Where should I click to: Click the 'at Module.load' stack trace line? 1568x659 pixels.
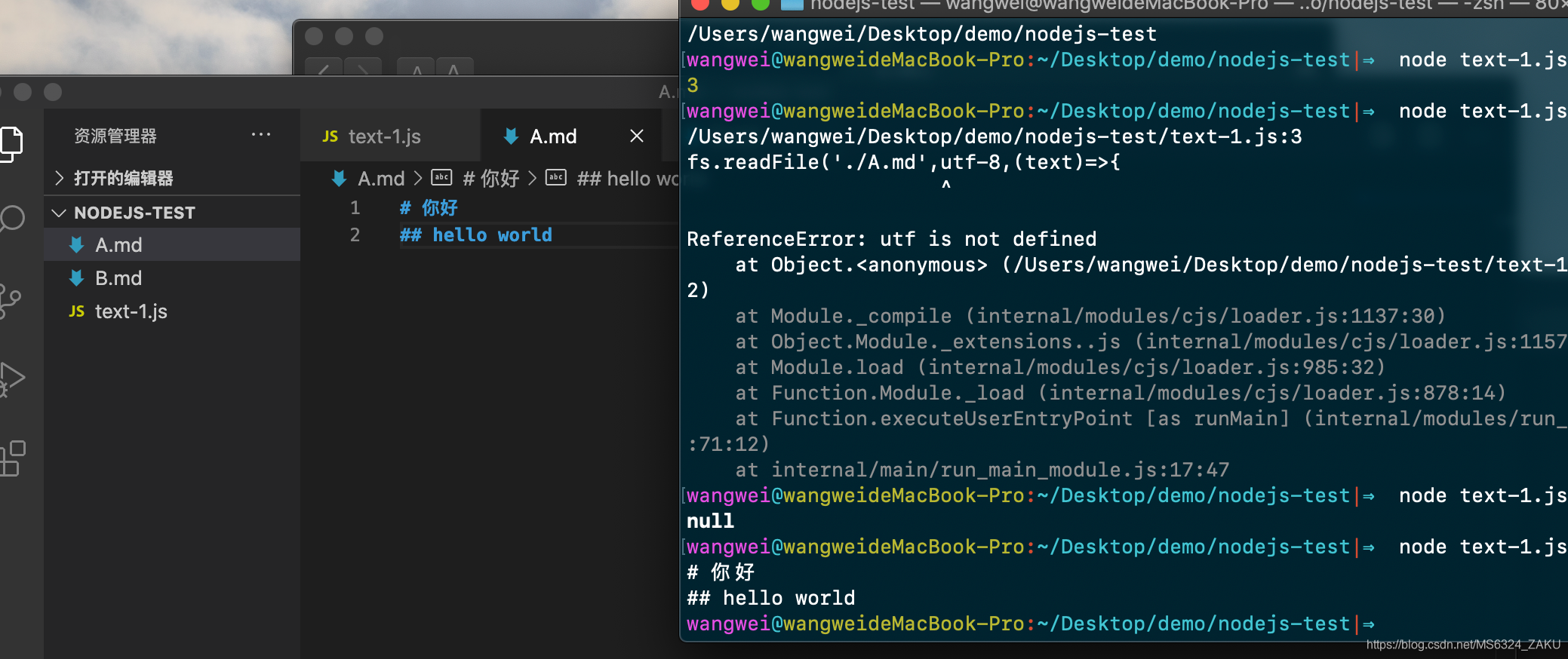coord(1061,368)
